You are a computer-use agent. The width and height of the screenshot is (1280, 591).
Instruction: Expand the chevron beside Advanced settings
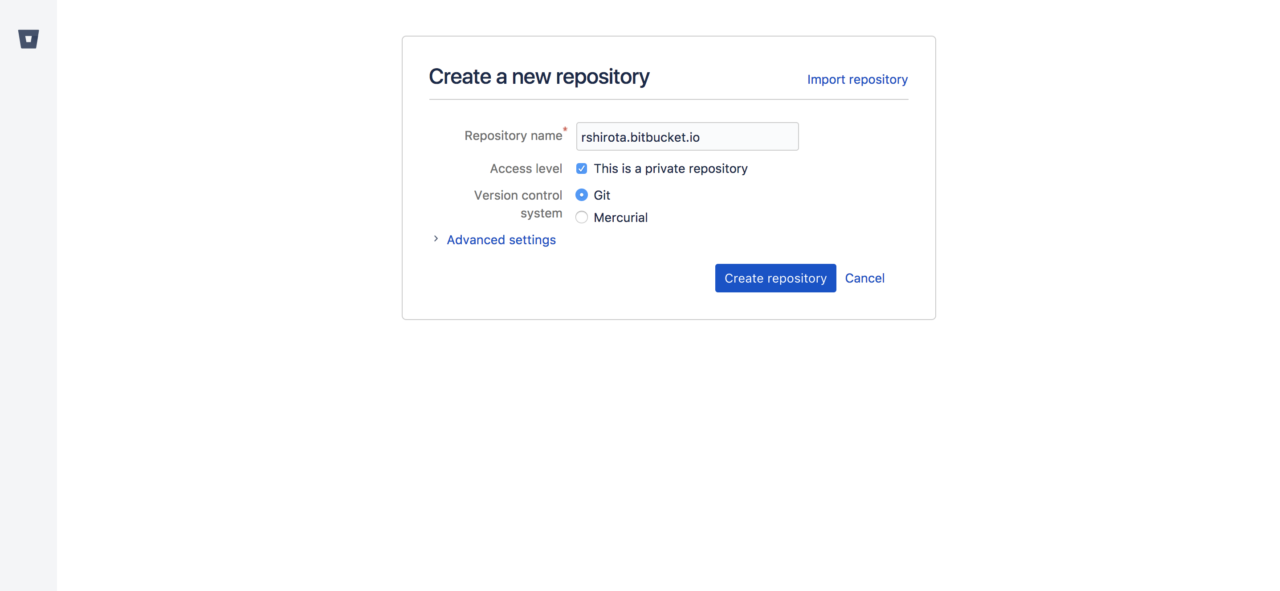pos(436,239)
